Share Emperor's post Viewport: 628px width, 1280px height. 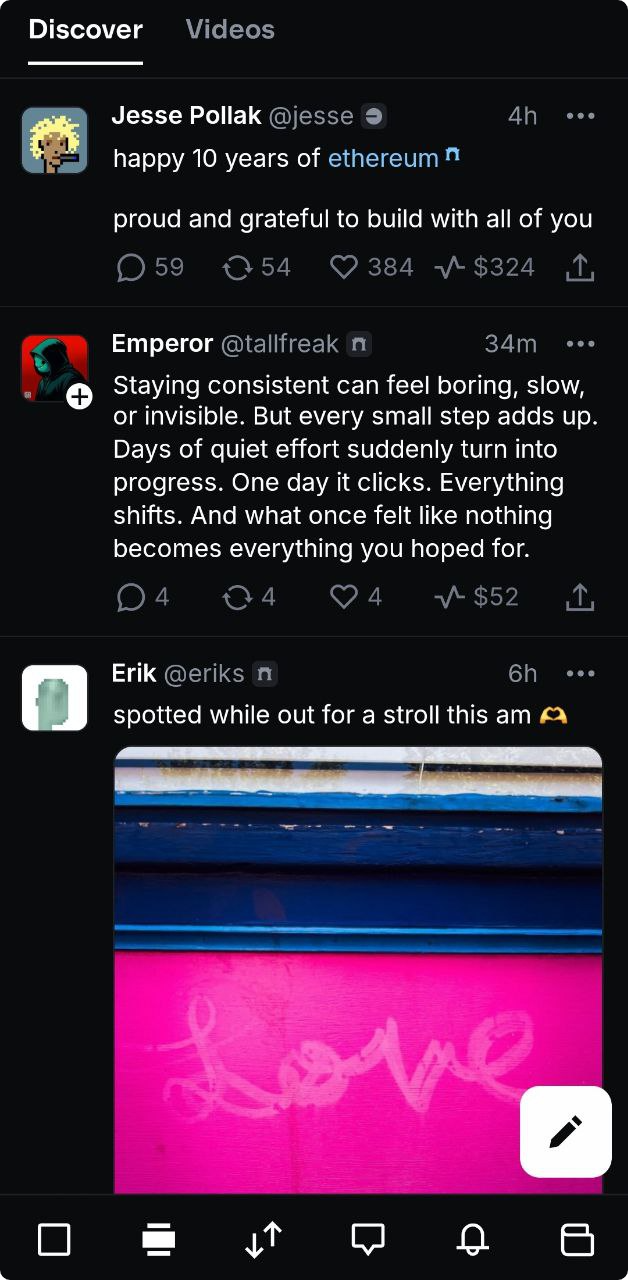580,597
